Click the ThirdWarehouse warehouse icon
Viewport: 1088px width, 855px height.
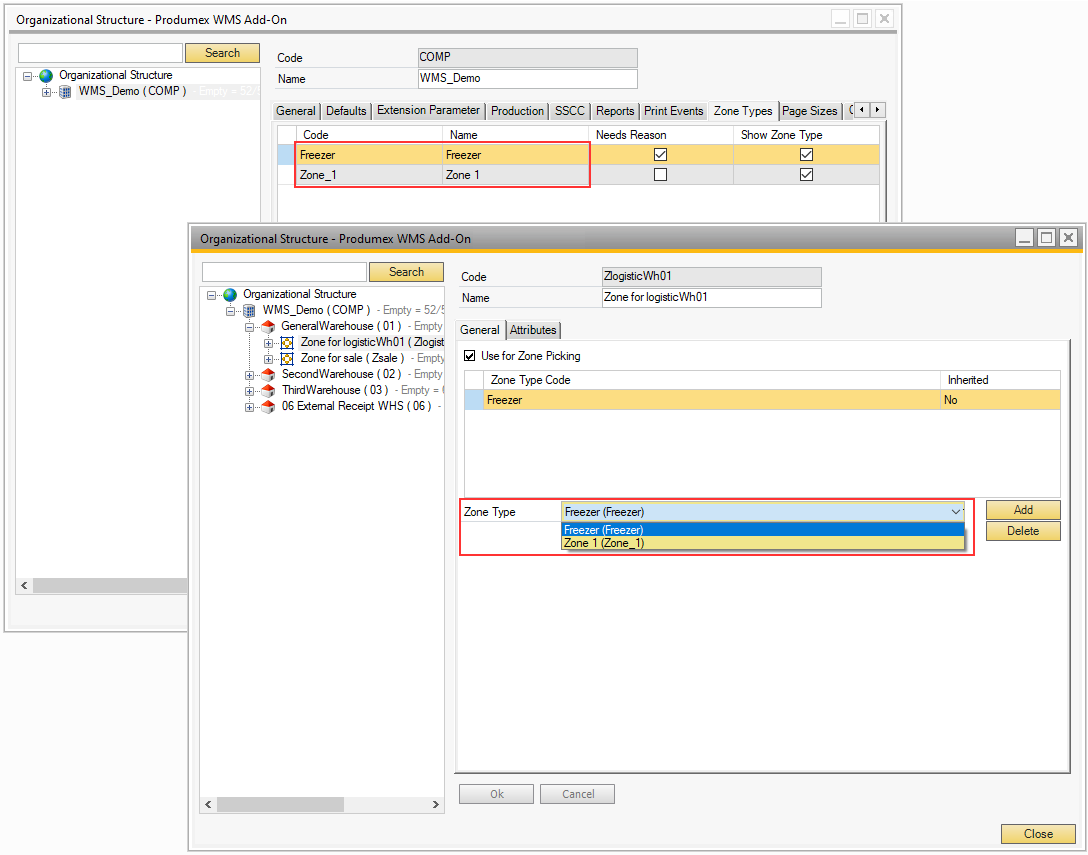[x=268, y=390]
